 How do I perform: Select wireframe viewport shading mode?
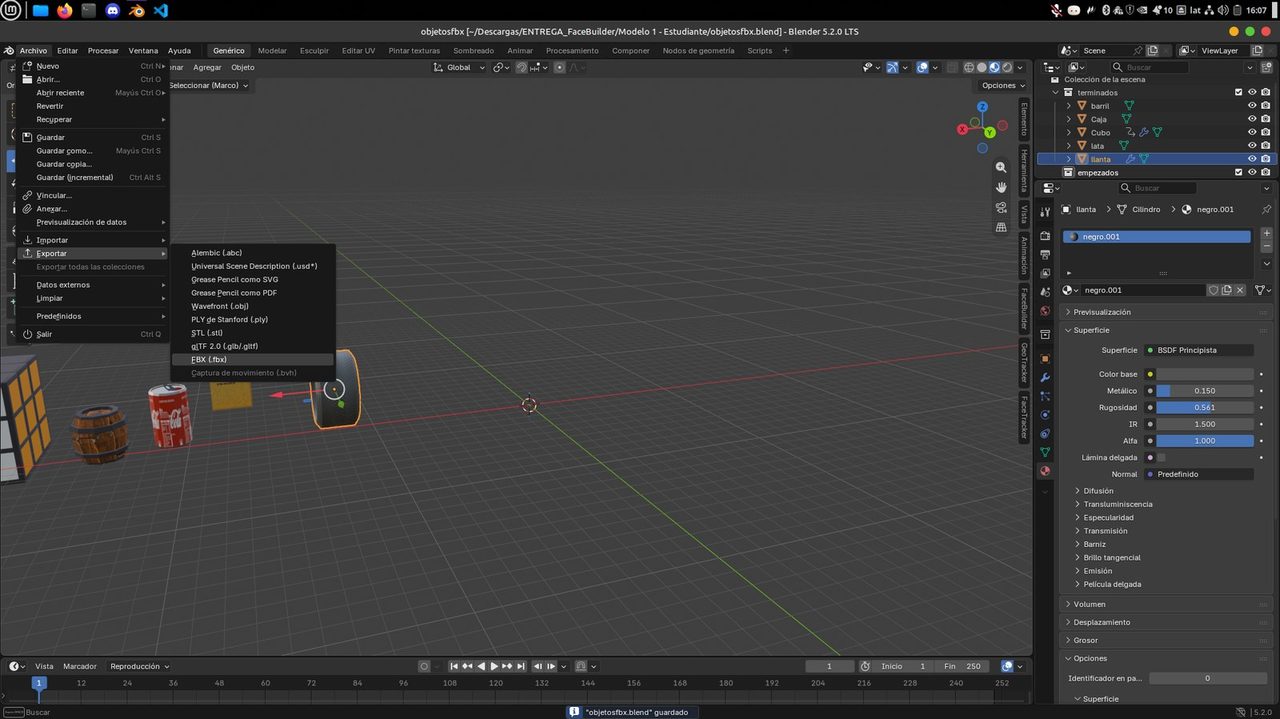pos(969,67)
